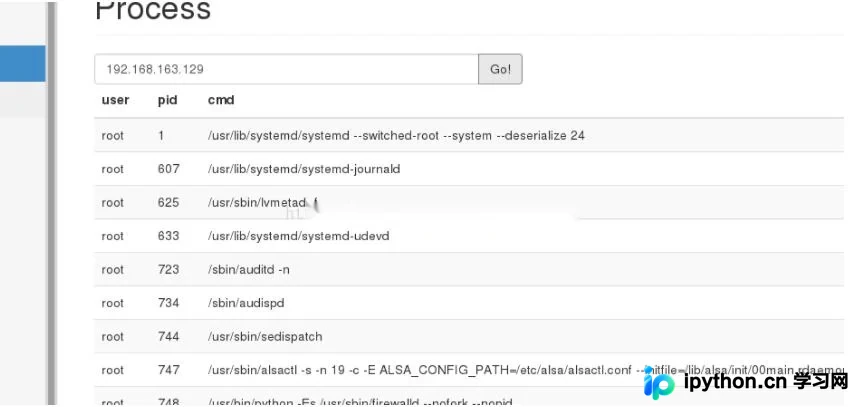Click the pid column header
Viewport: 854px width, 407px height.
click(x=167, y=100)
